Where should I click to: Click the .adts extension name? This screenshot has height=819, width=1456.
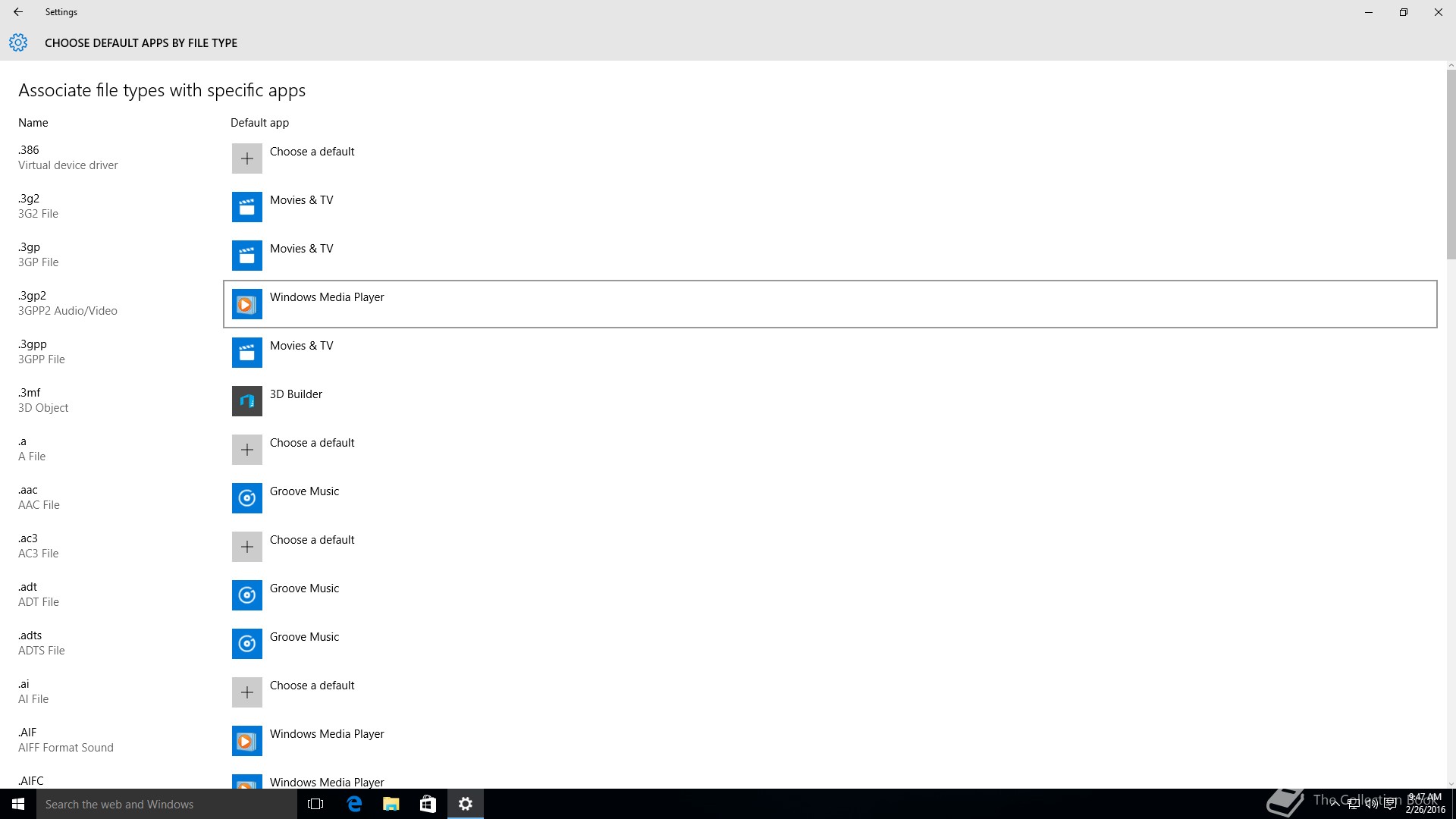click(x=30, y=635)
